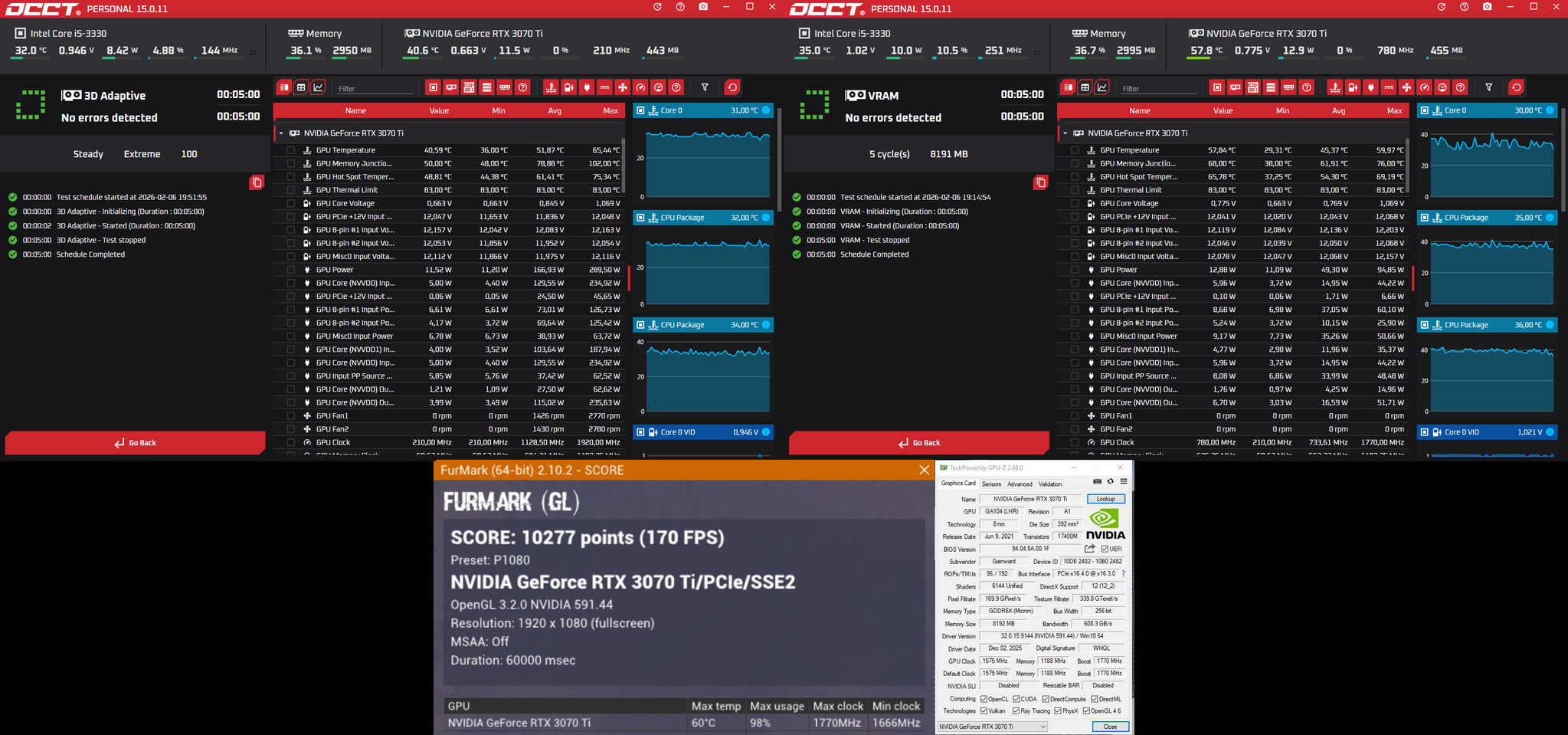This screenshot has width=1568, height=735.
Task: Toggle storage sensor filter in 3D Adaptive window
Action: point(486,87)
